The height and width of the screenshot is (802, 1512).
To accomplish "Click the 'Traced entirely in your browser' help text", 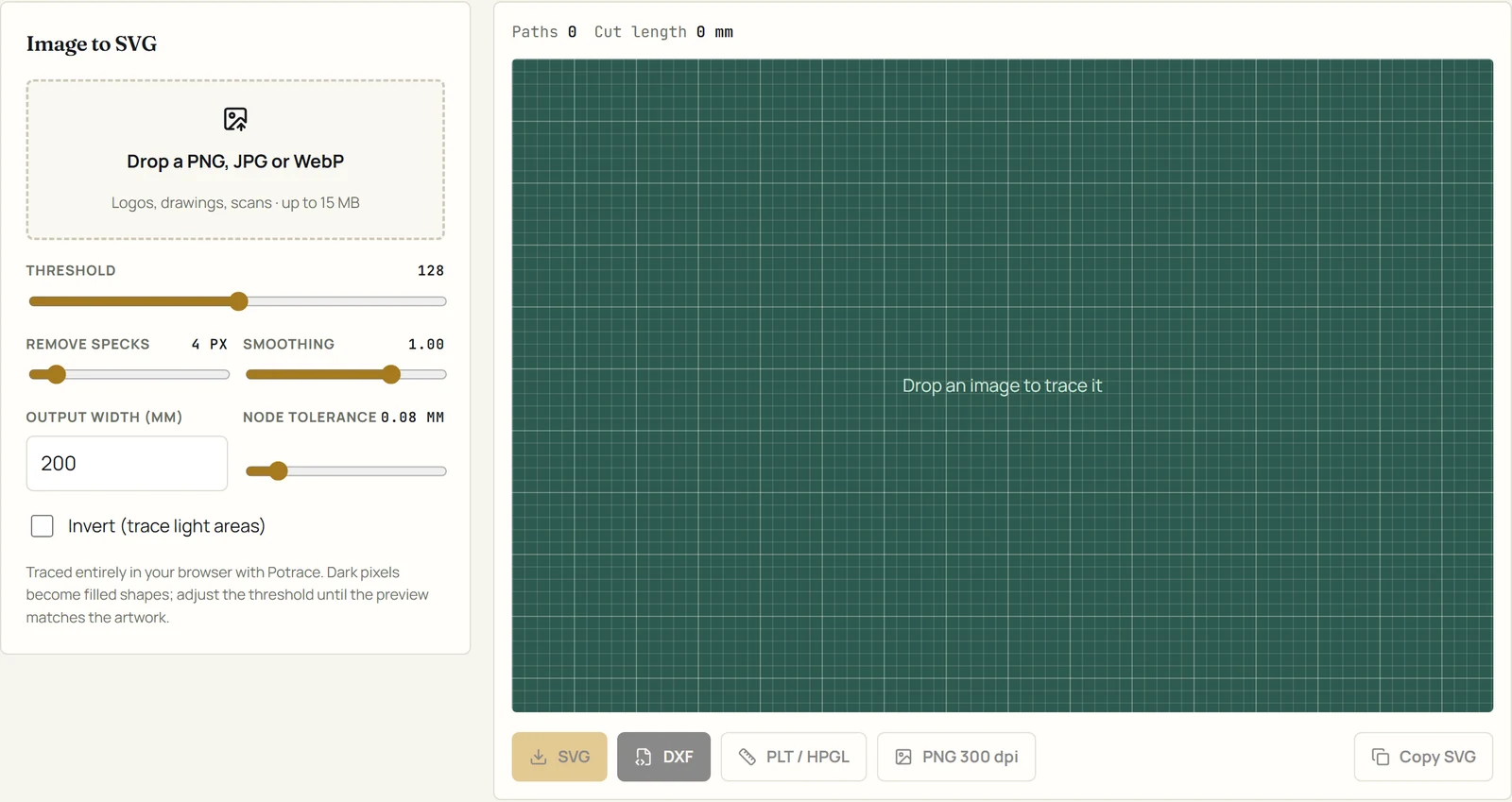I will point(228,595).
